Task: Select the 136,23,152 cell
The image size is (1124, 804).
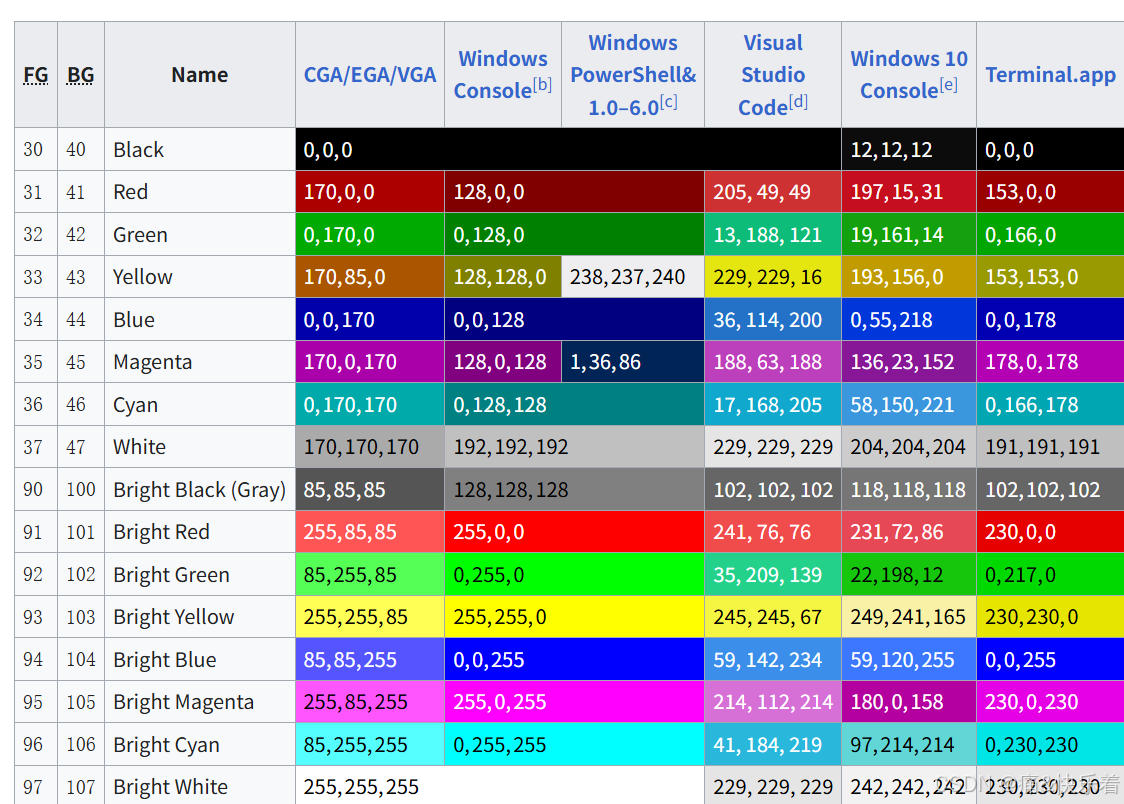Action: (x=909, y=361)
